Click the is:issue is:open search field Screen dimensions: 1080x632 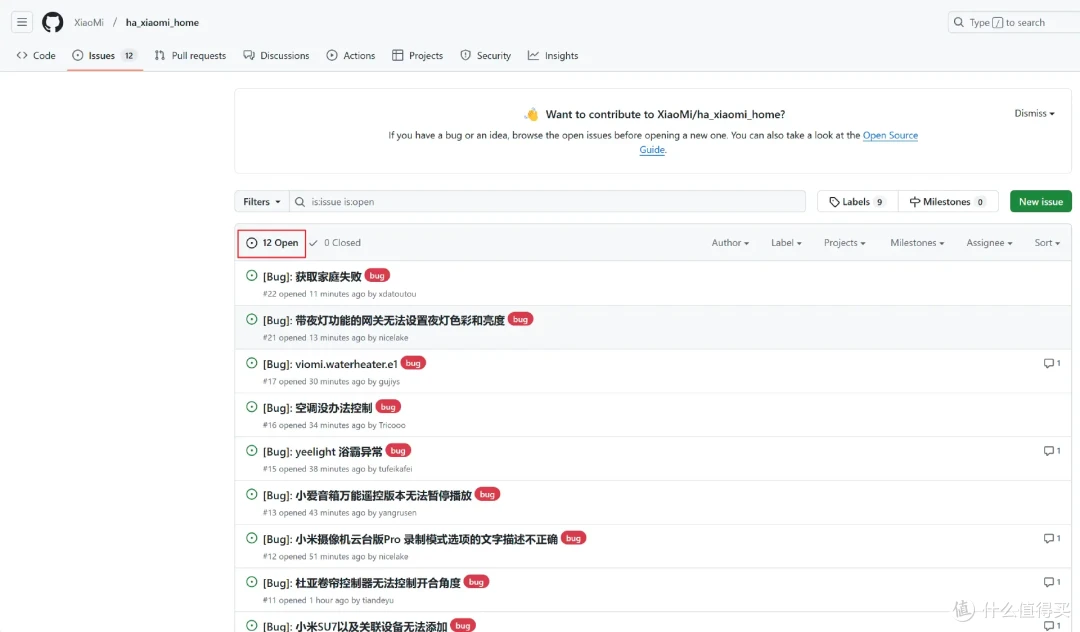tap(548, 202)
